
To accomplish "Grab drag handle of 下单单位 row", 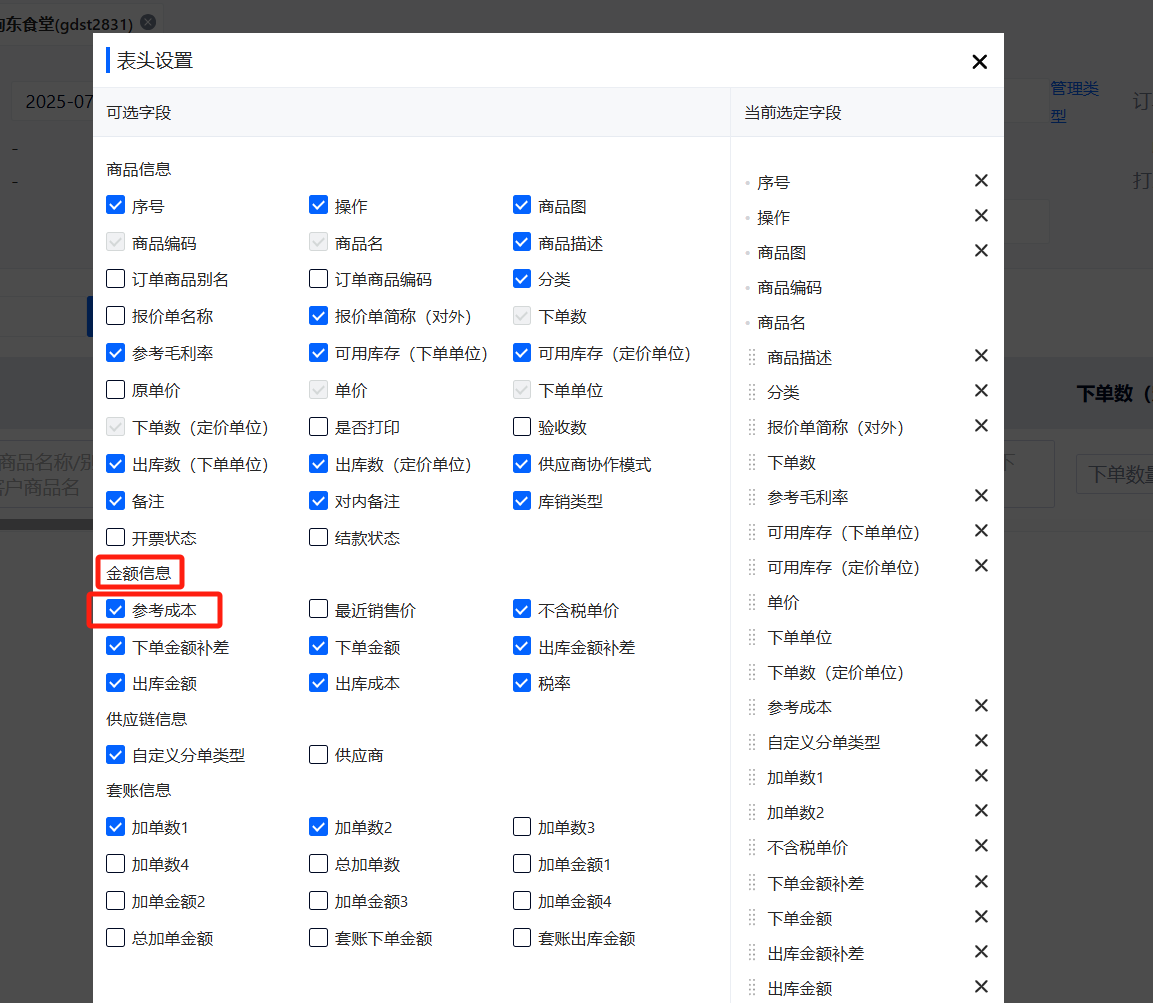I will pyautogui.click(x=752, y=638).
